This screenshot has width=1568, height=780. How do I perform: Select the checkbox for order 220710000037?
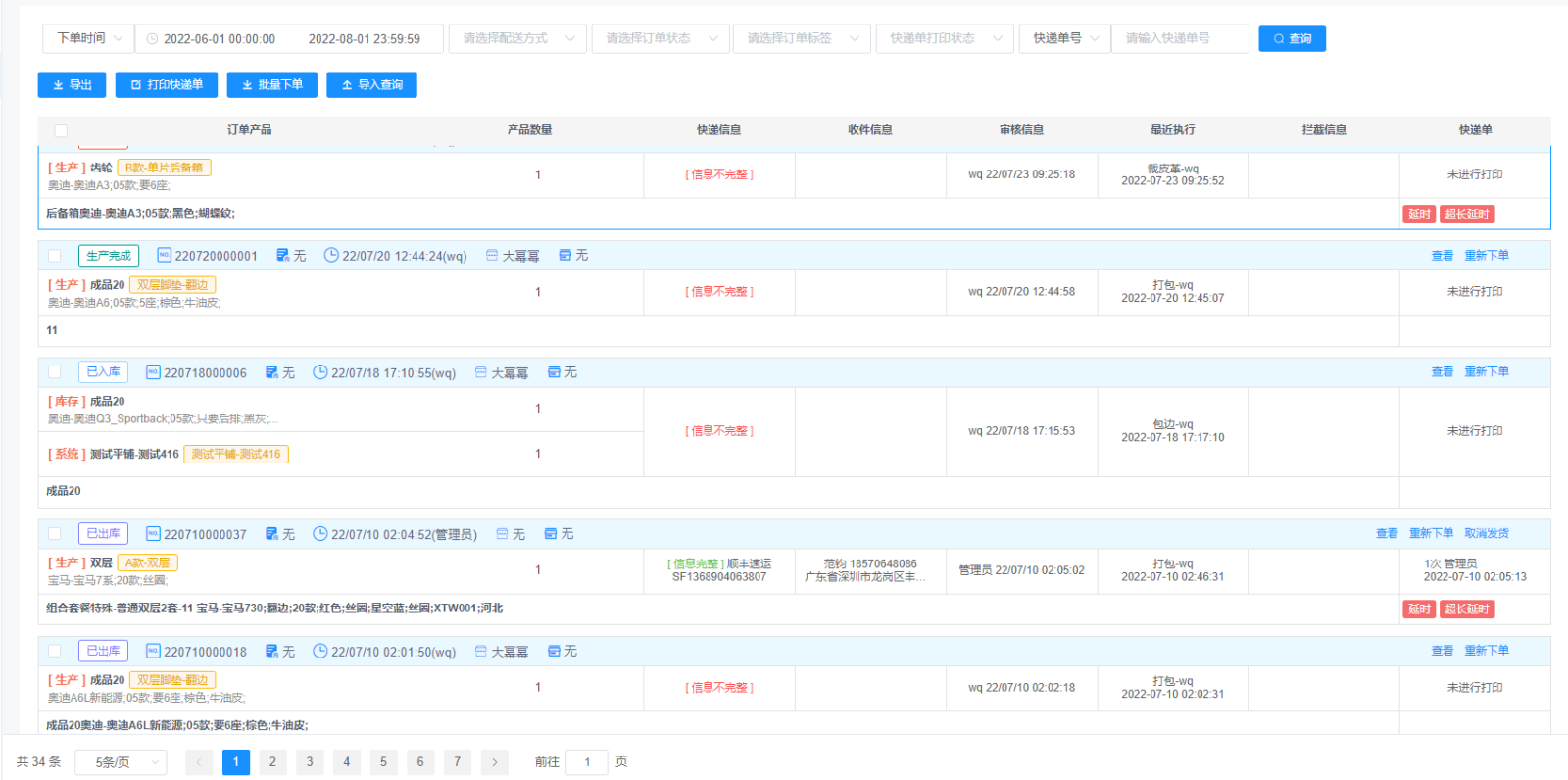point(55,534)
